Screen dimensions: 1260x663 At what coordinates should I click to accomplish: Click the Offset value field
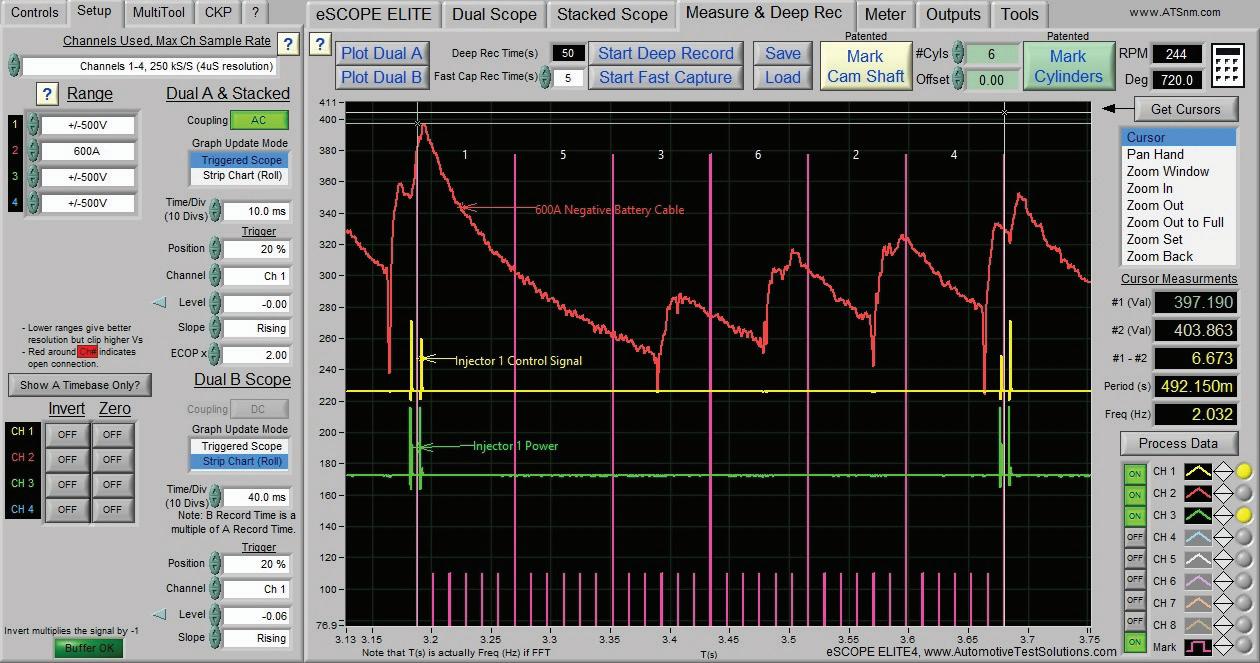click(x=991, y=80)
